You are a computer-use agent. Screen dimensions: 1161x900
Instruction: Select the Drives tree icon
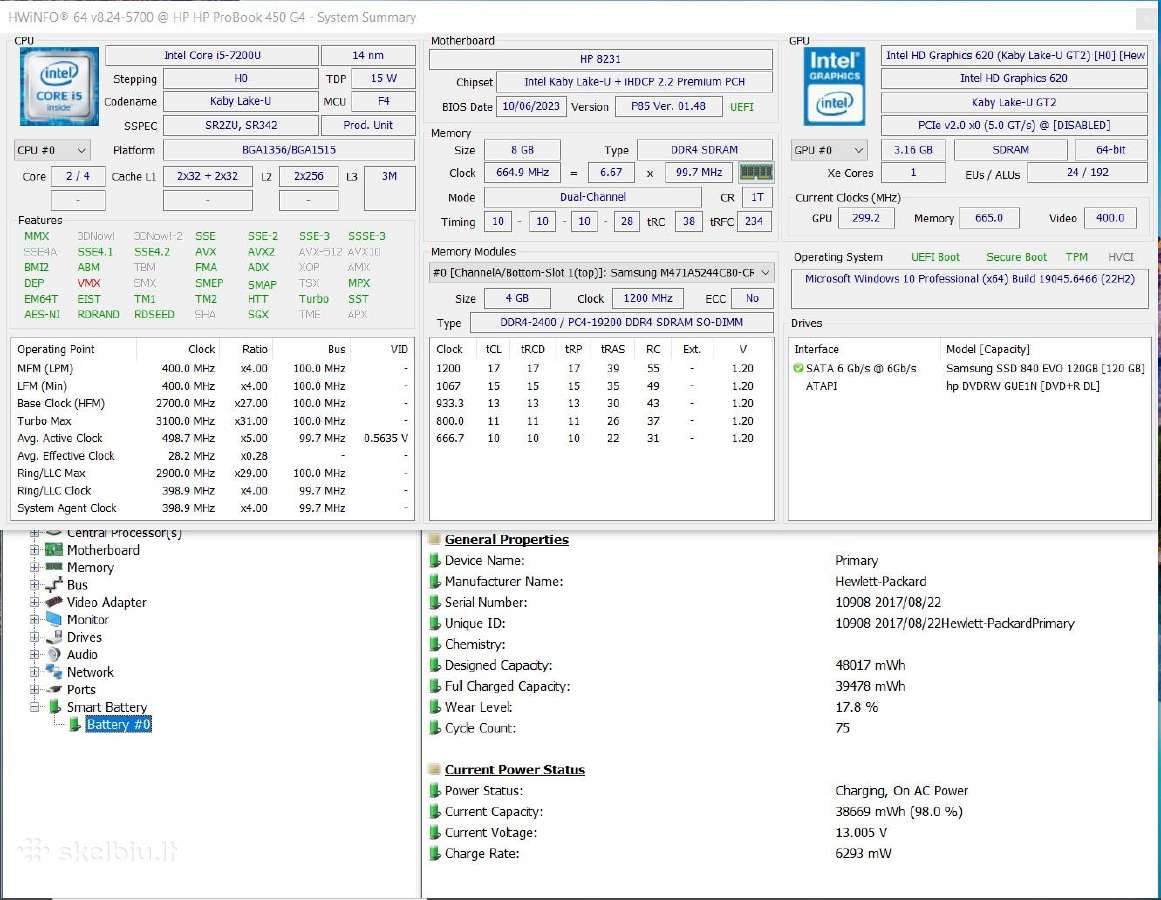coord(53,637)
